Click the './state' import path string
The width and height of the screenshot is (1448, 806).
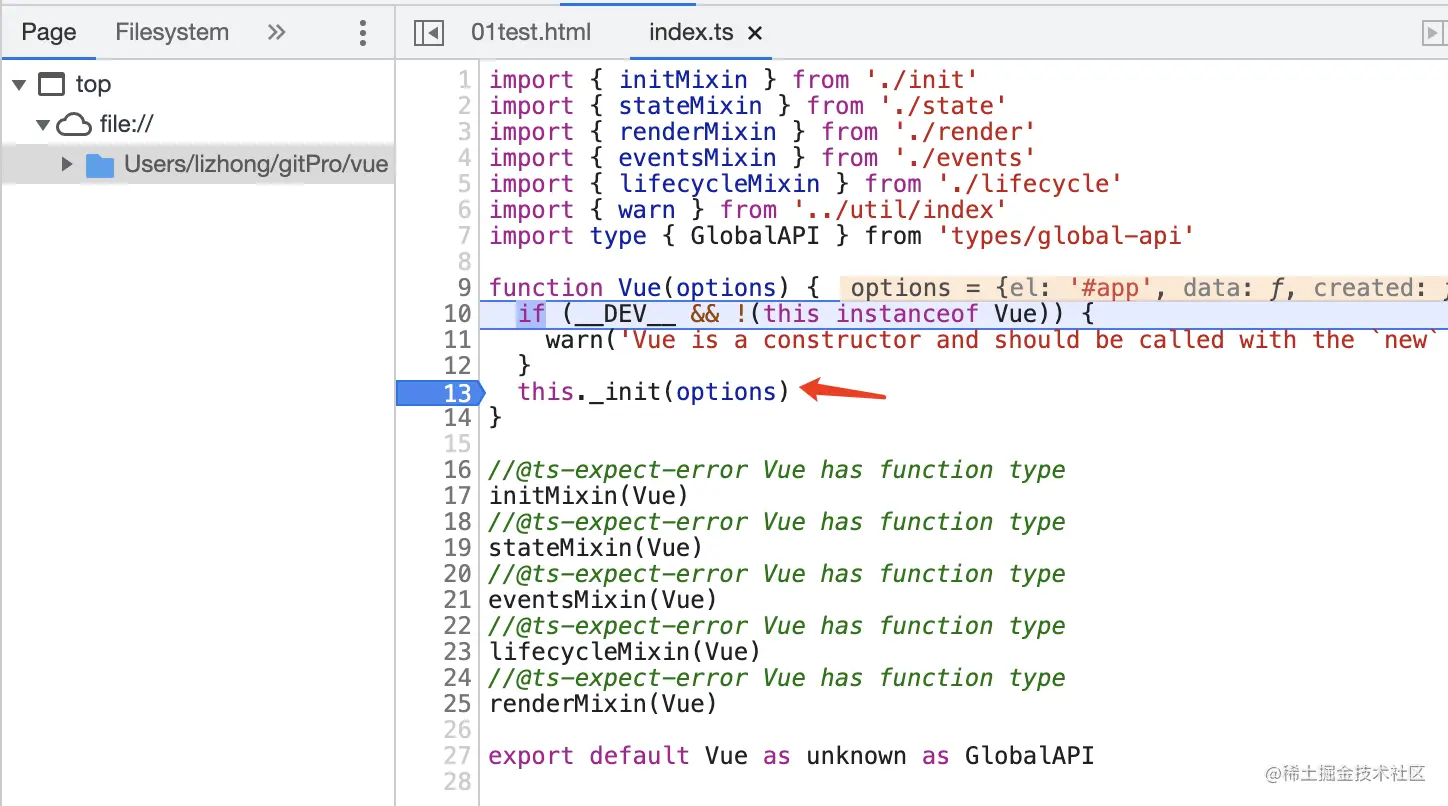pos(943,106)
